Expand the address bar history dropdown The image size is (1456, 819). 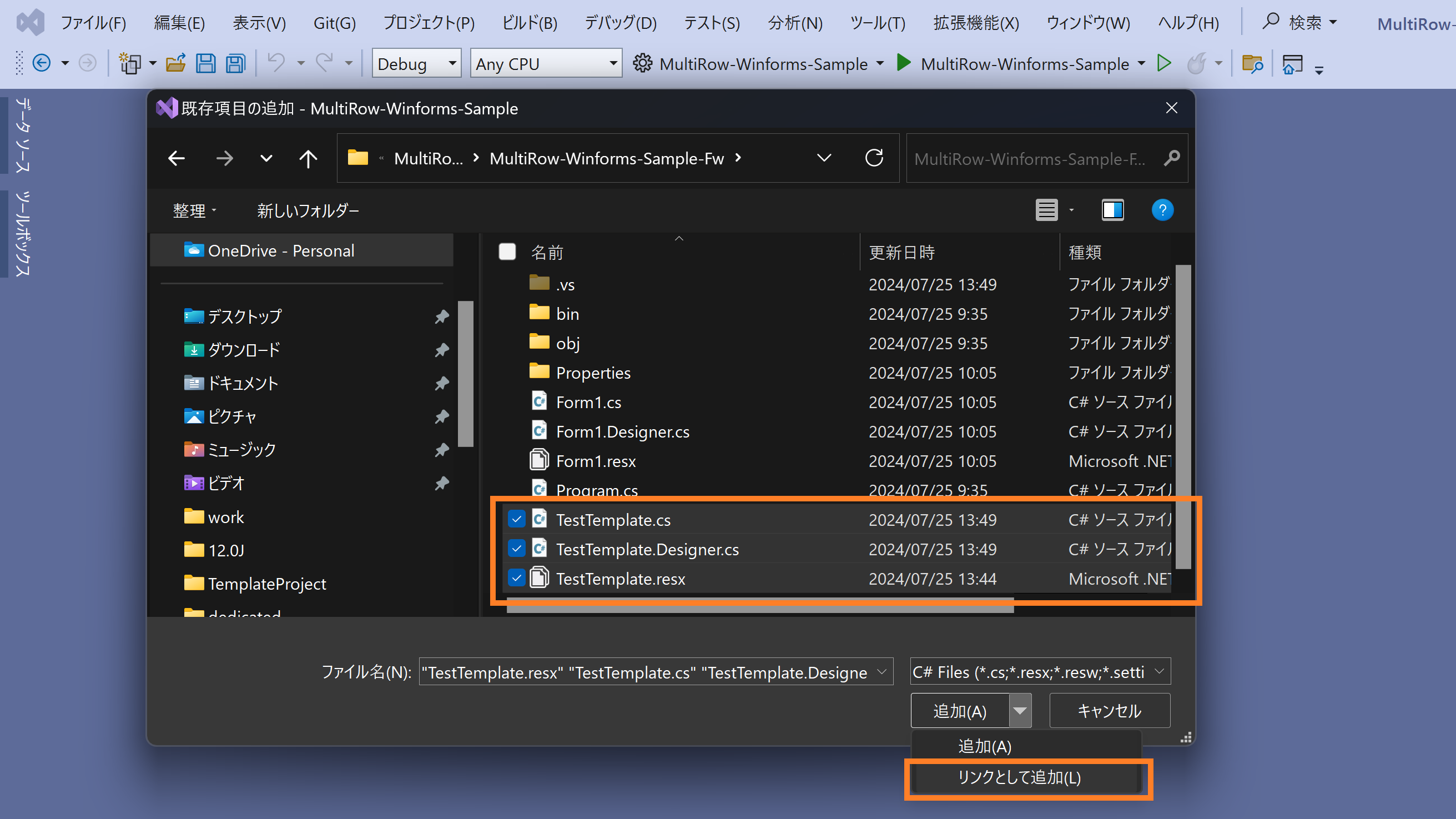tap(824, 158)
